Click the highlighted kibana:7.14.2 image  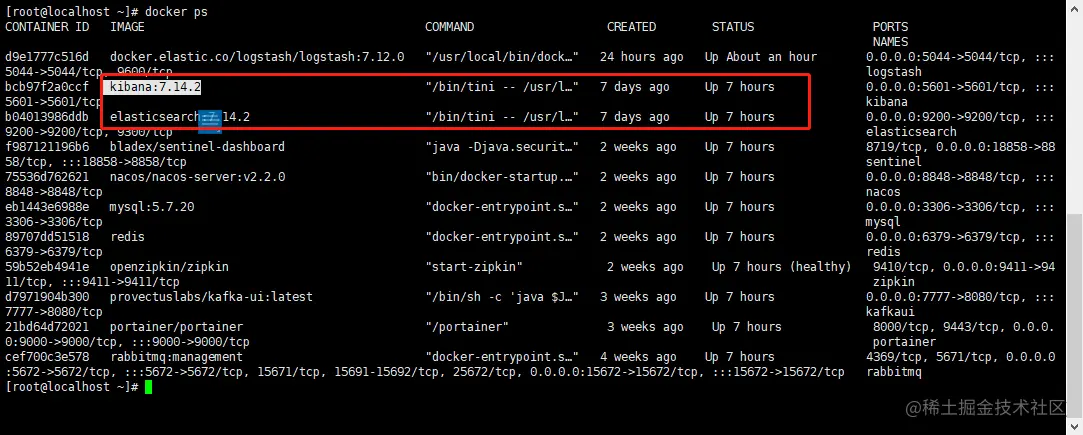pos(155,87)
